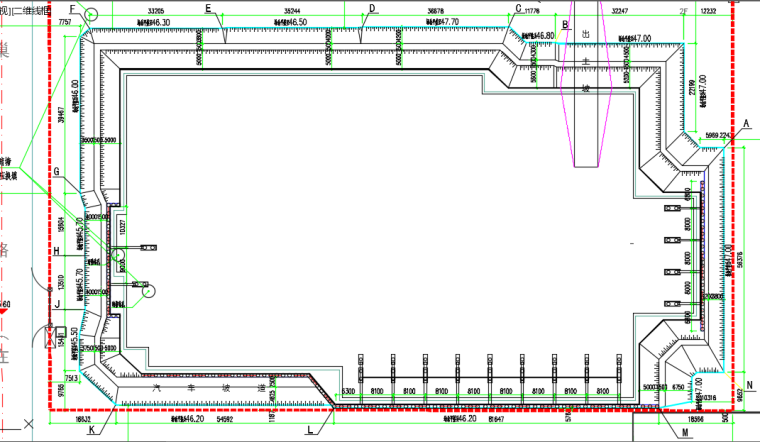Click section label M at bottom right
The image size is (760, 442).
685,432
